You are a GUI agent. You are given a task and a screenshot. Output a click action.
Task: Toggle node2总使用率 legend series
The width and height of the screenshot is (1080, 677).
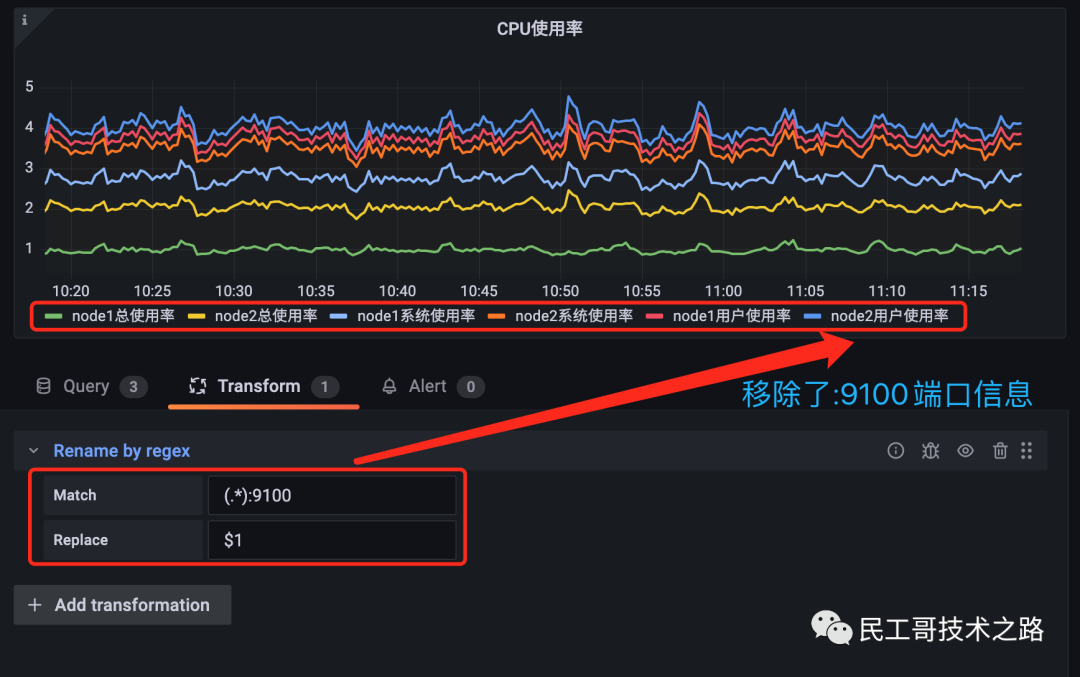pyautogui.click(x=266, y=316)
